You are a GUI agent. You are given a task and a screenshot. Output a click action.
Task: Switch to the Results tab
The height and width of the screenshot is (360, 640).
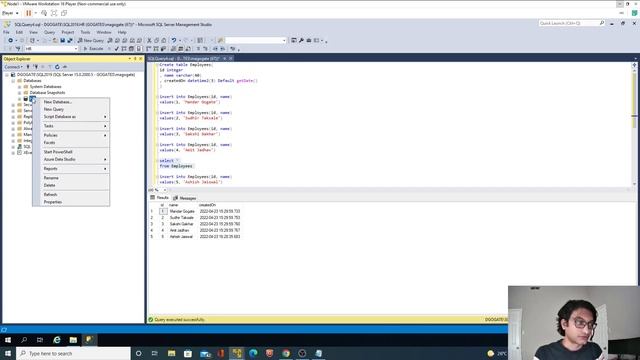159,198
